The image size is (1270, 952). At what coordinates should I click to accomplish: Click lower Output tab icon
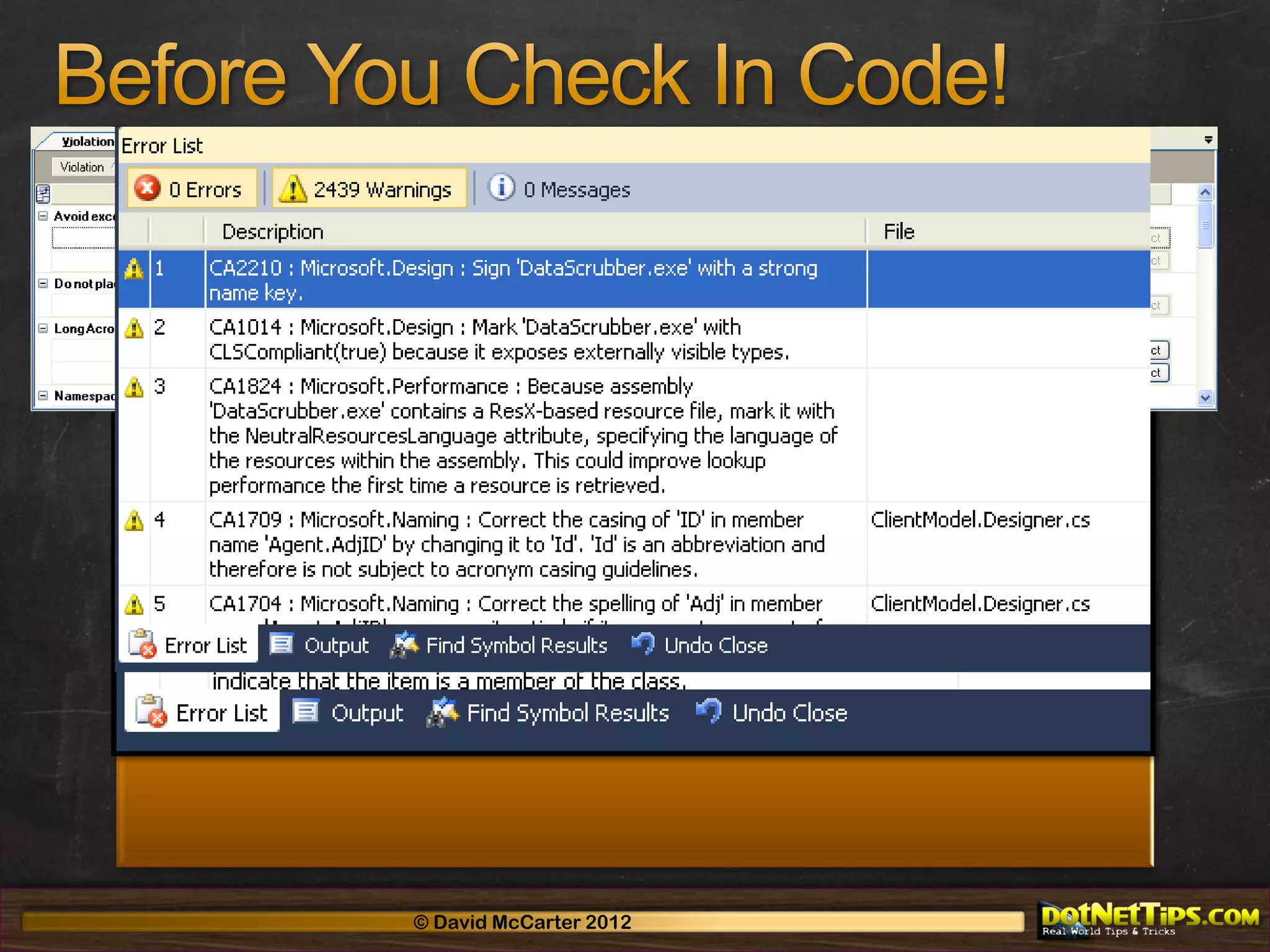point(306,711)
